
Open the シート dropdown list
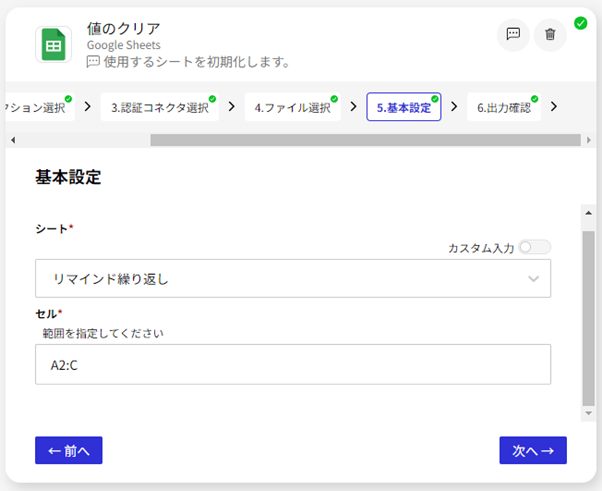click(292, 278)
